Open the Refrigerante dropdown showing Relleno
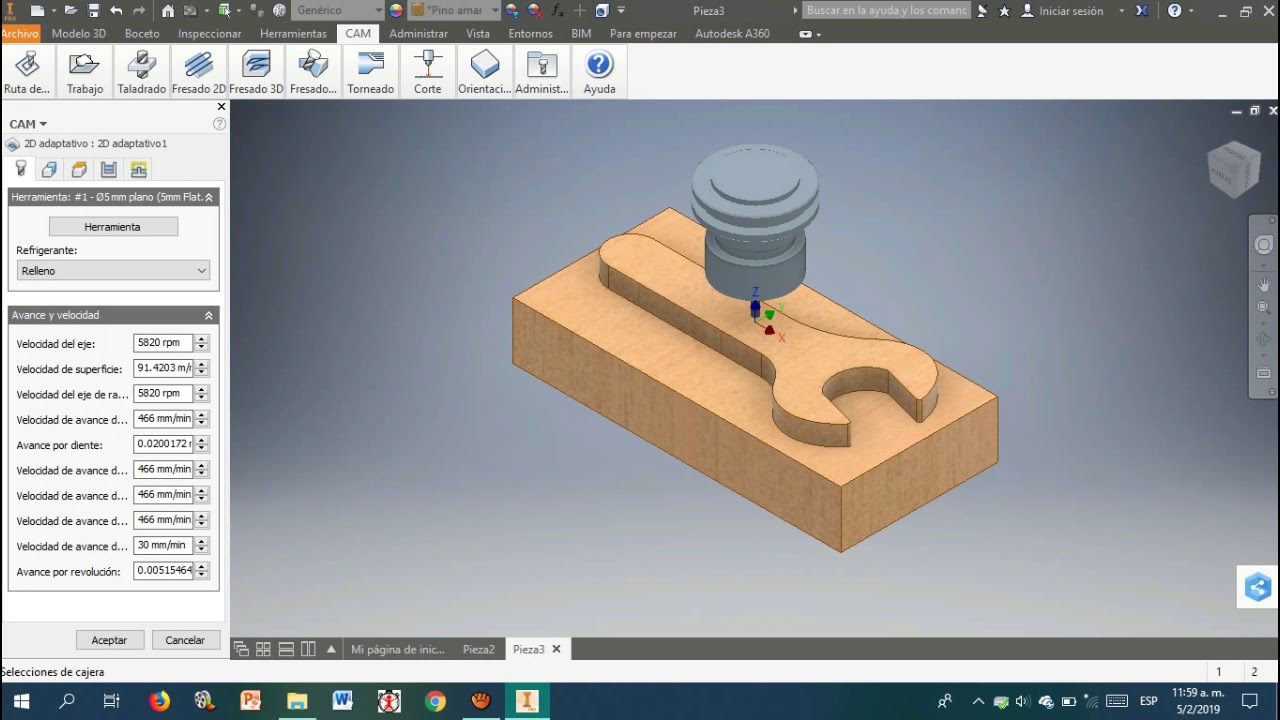 tap(113, 271)
